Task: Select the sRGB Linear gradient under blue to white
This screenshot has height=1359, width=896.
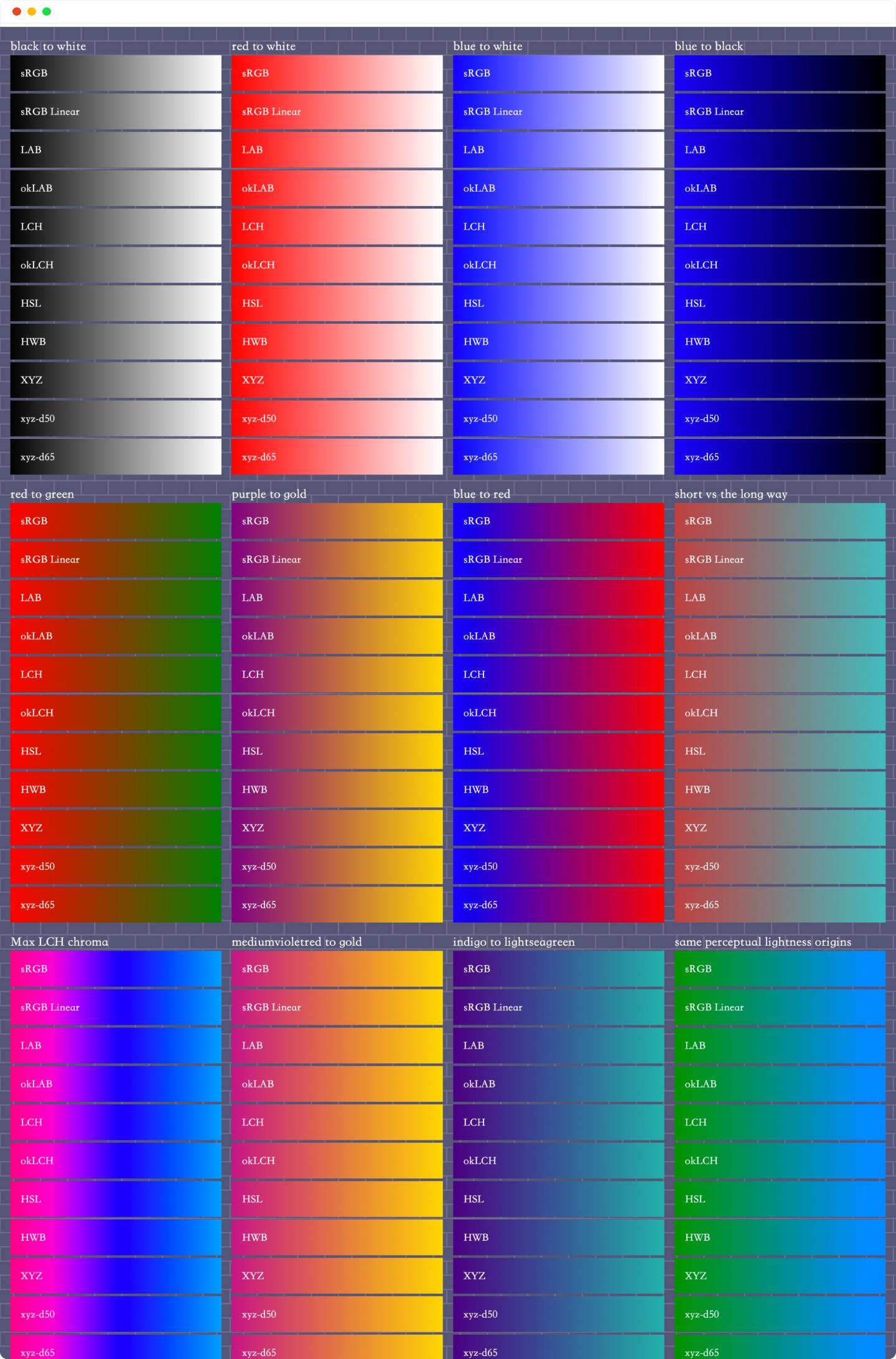Action: [559, 111]
